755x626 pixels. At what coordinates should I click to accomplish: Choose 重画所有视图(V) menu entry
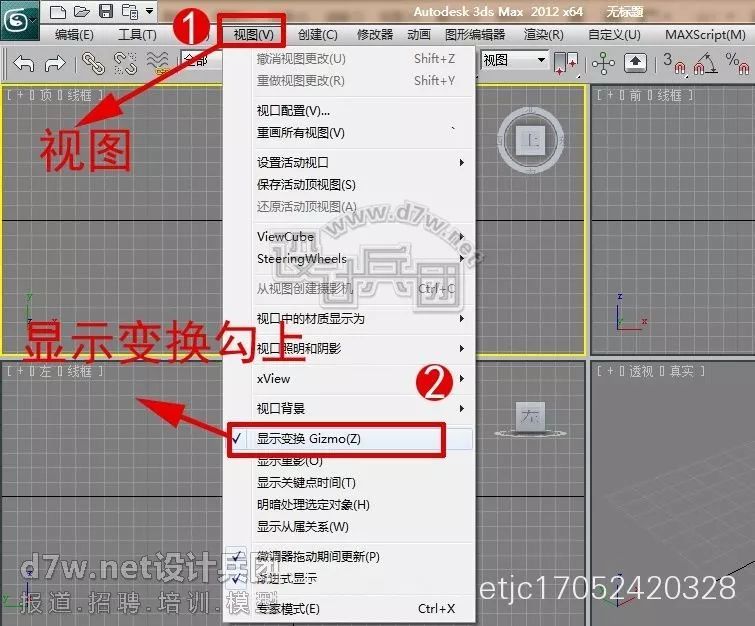coord(349,132)
